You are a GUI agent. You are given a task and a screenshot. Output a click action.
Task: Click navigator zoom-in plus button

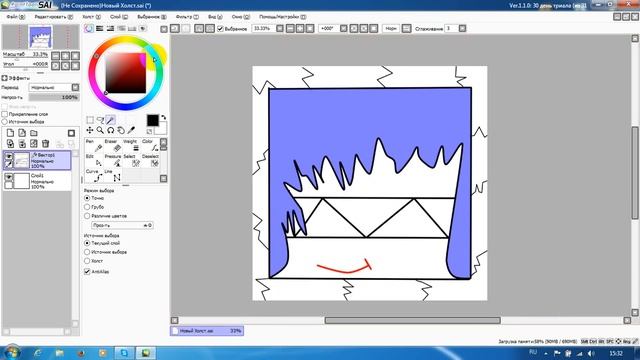click(x=66, y=56)
